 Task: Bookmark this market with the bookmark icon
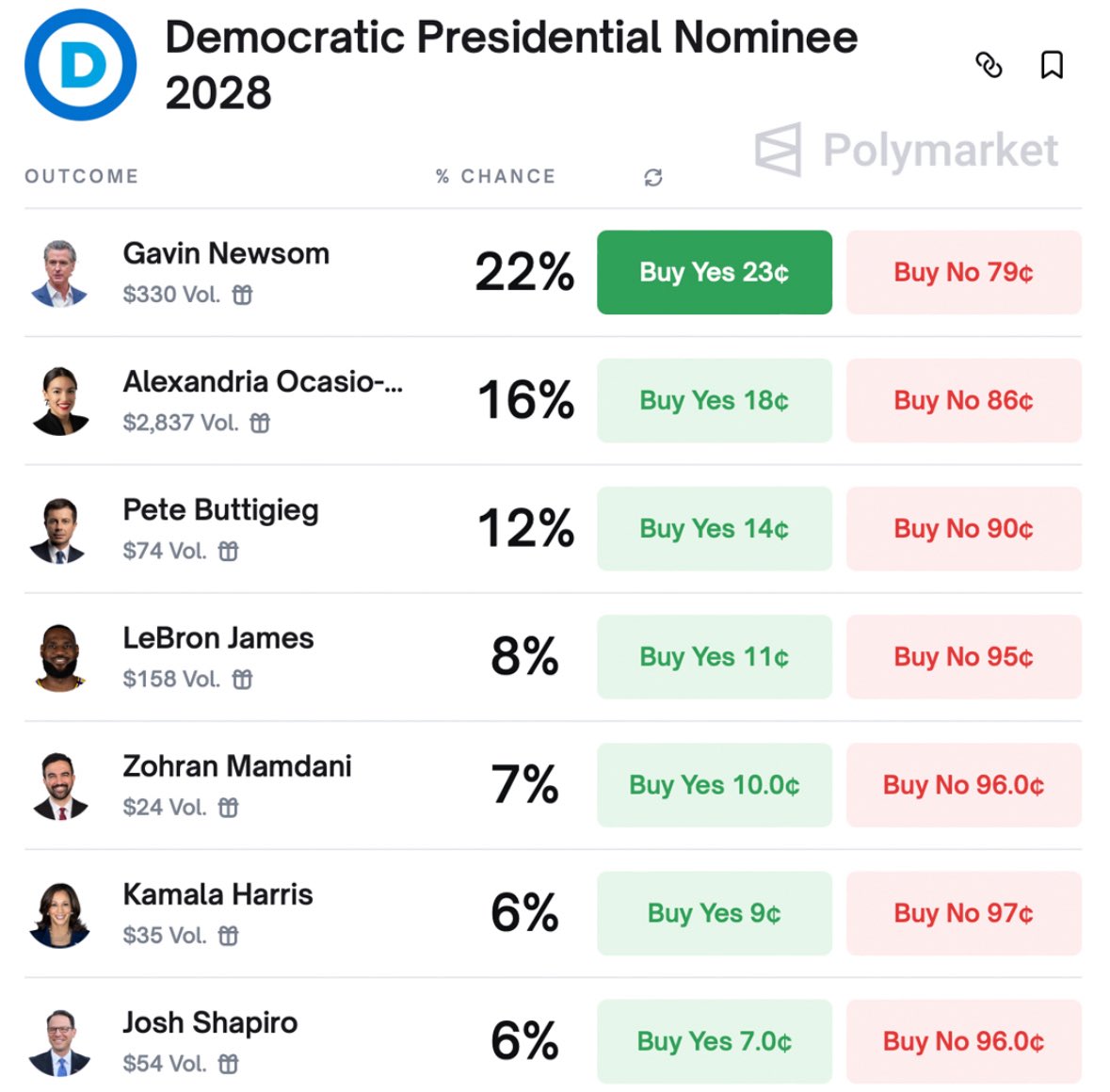tap(1052, 65)
